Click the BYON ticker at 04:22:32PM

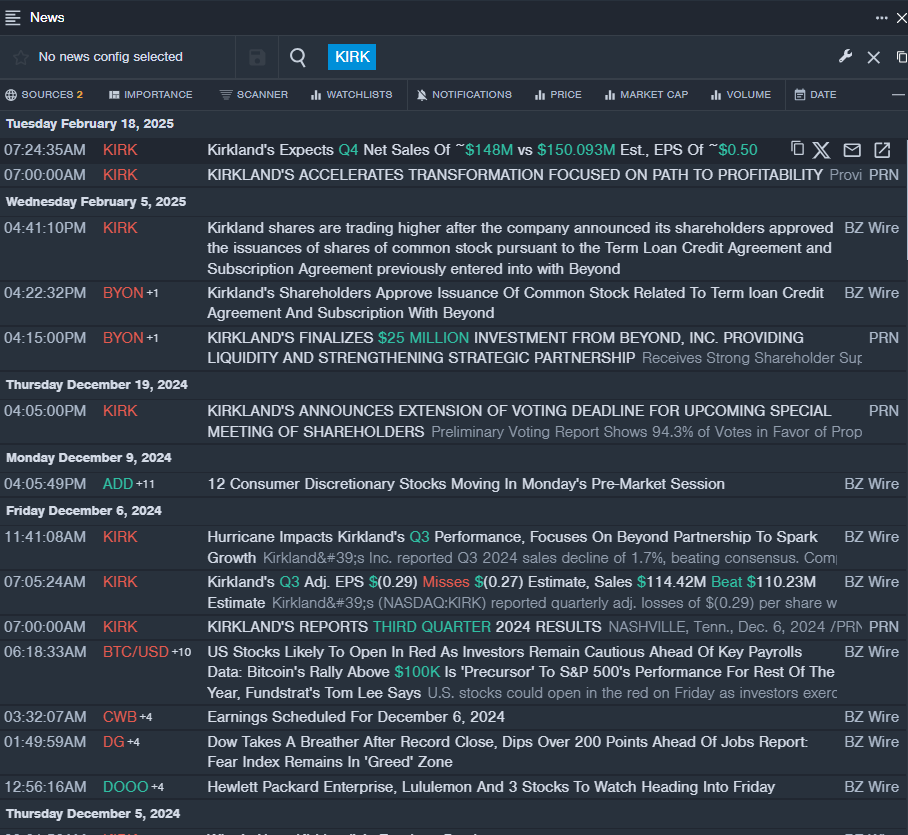tap(123, 293)
